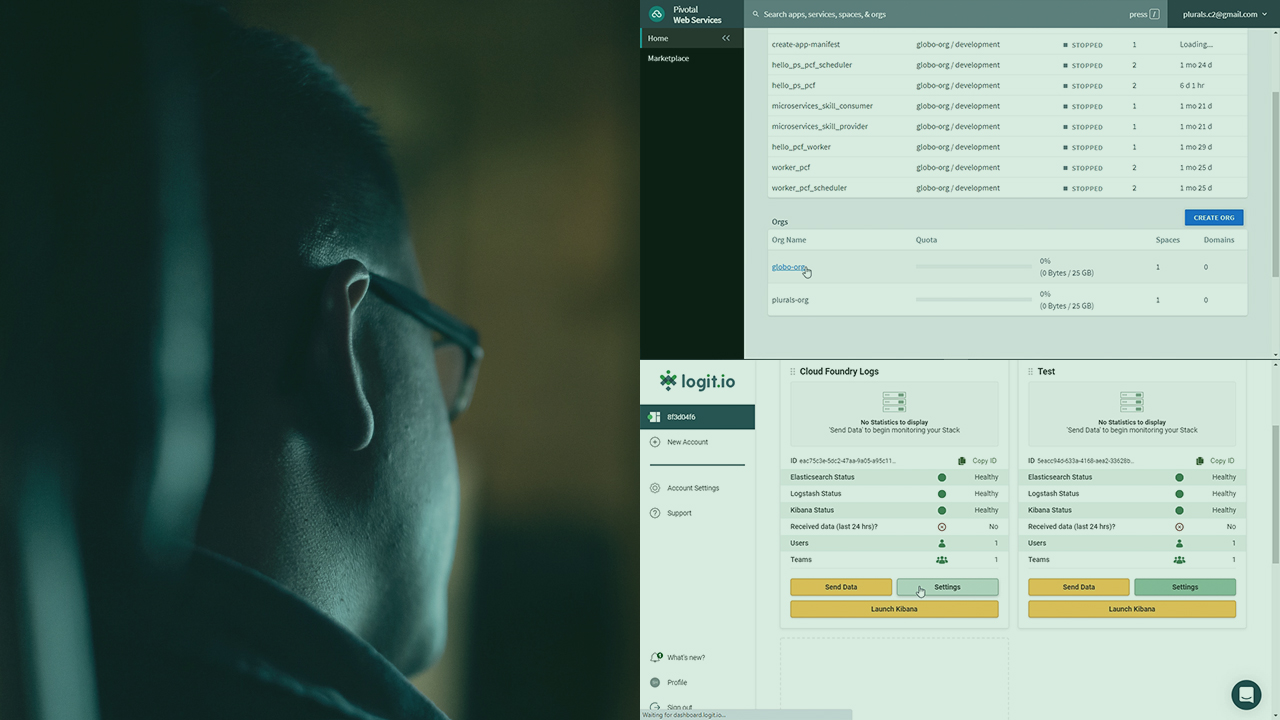1280x720 pixels.
Task: Click the CREATE ORG button
Action: tap(1213, 217)
